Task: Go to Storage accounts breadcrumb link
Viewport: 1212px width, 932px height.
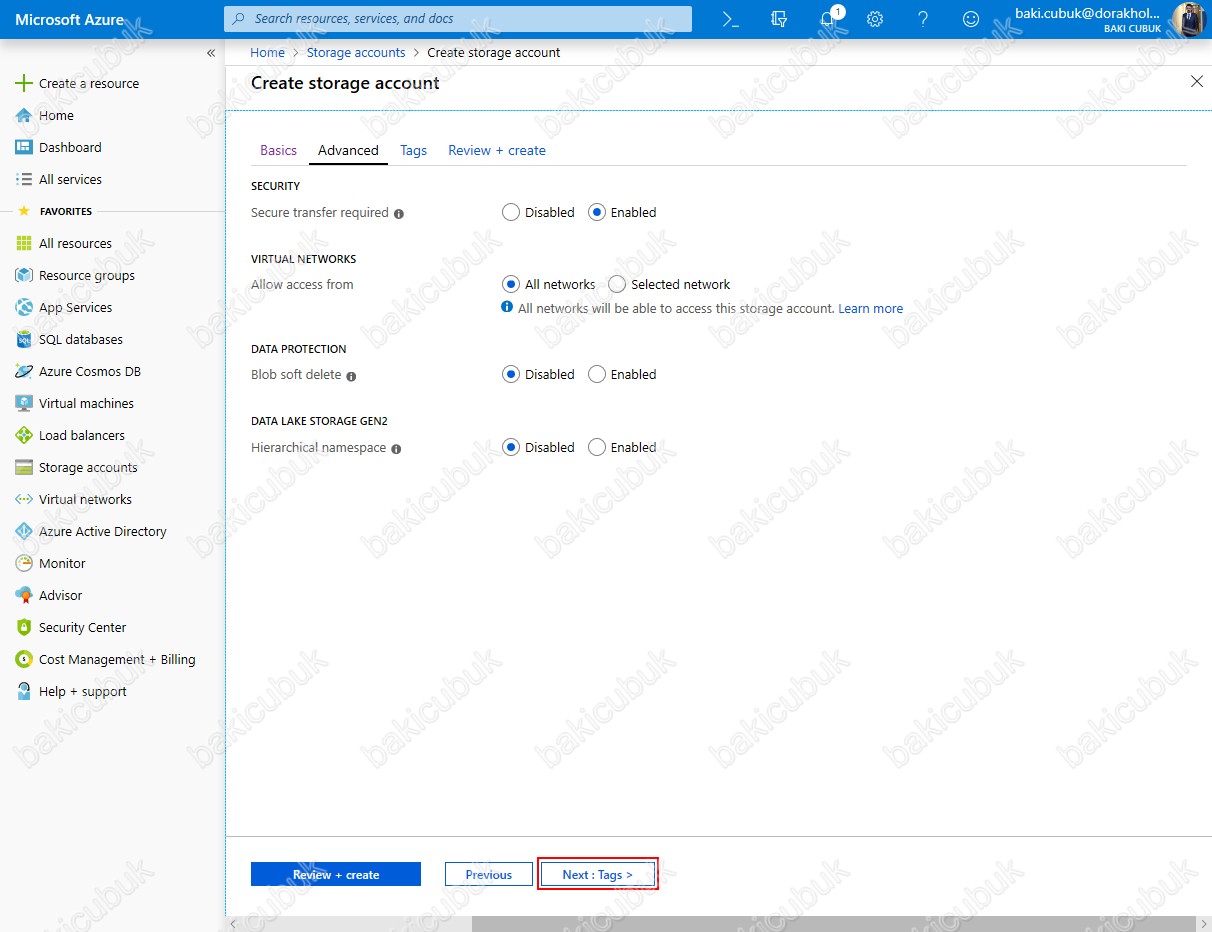Action: 356,52
